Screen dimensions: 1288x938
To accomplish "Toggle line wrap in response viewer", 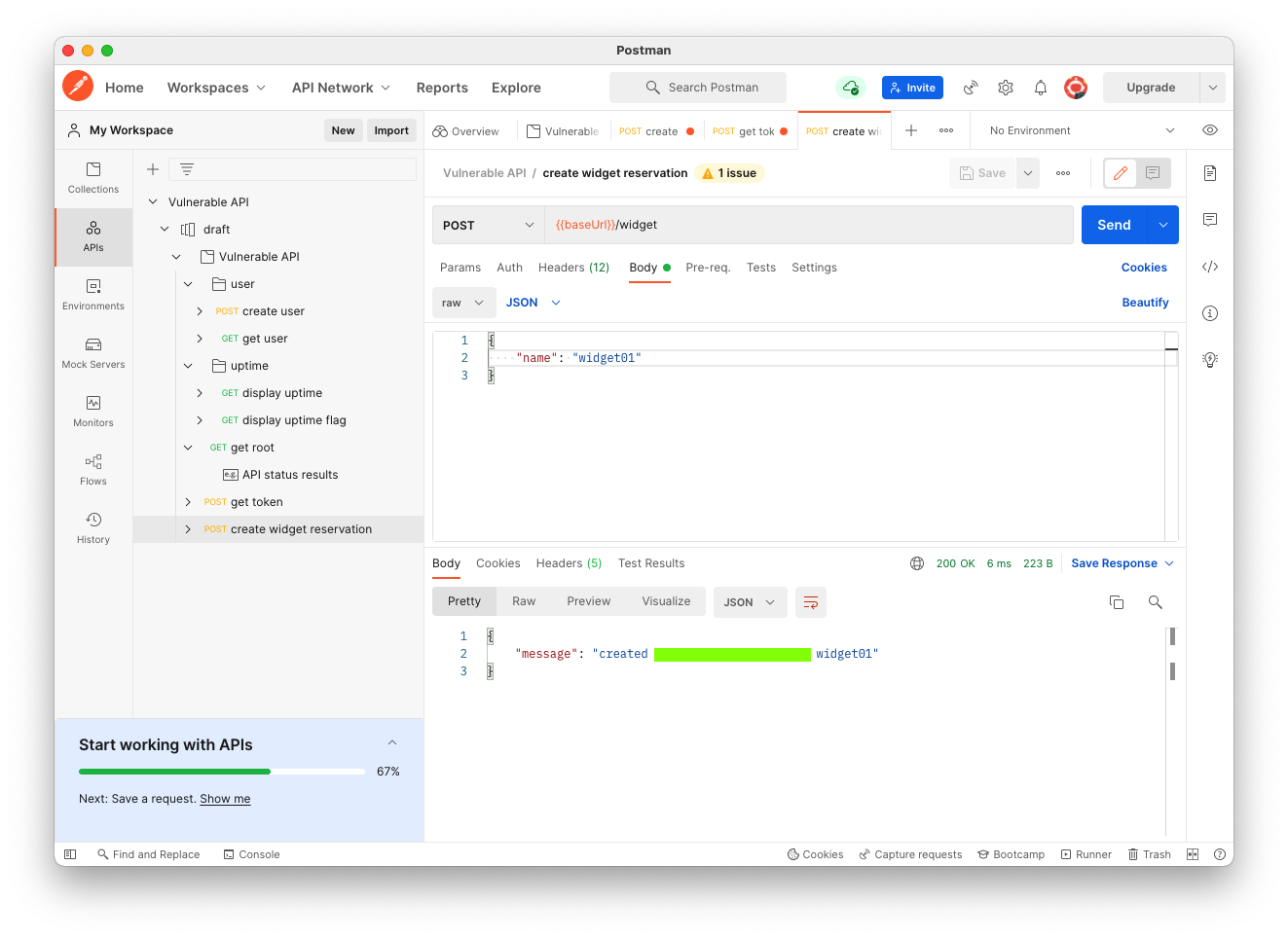I will tap(811, 602).
